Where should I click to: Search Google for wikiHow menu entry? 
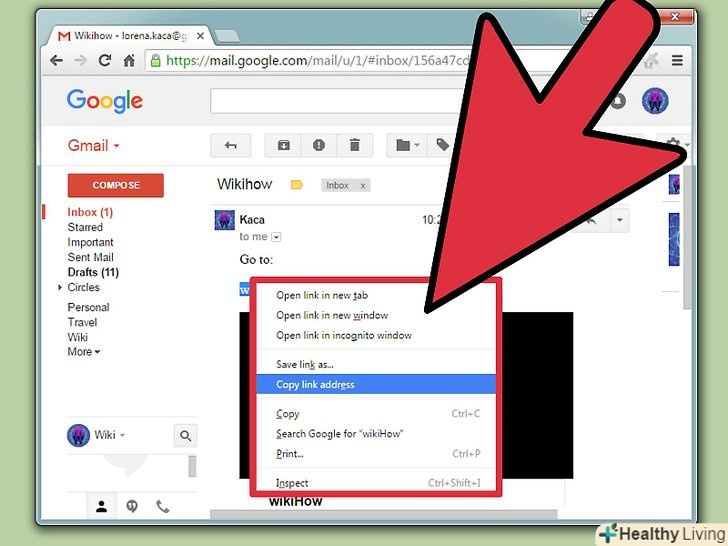click(x=376, y=434)
